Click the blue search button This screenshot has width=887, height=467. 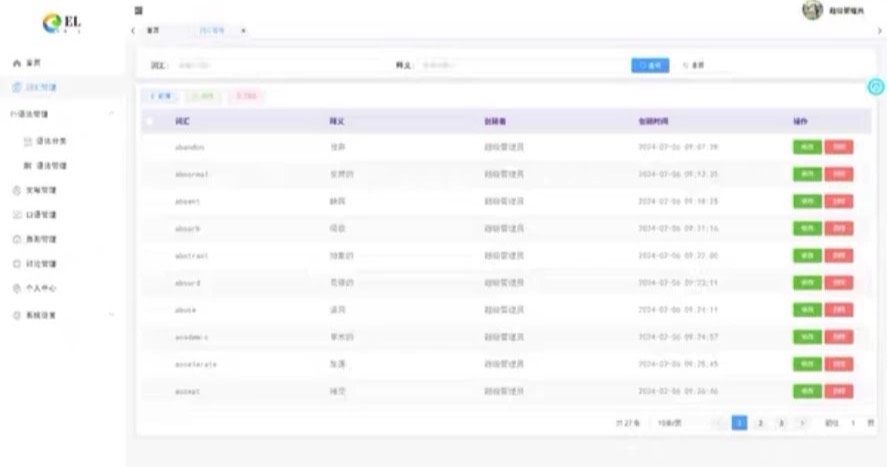pos(650,65)
